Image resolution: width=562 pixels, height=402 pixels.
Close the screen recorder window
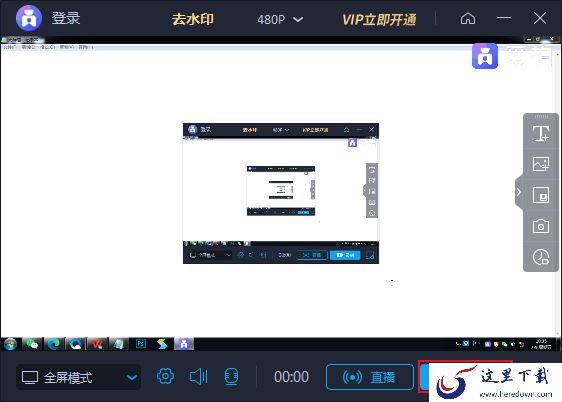click(x=540, y=18)
